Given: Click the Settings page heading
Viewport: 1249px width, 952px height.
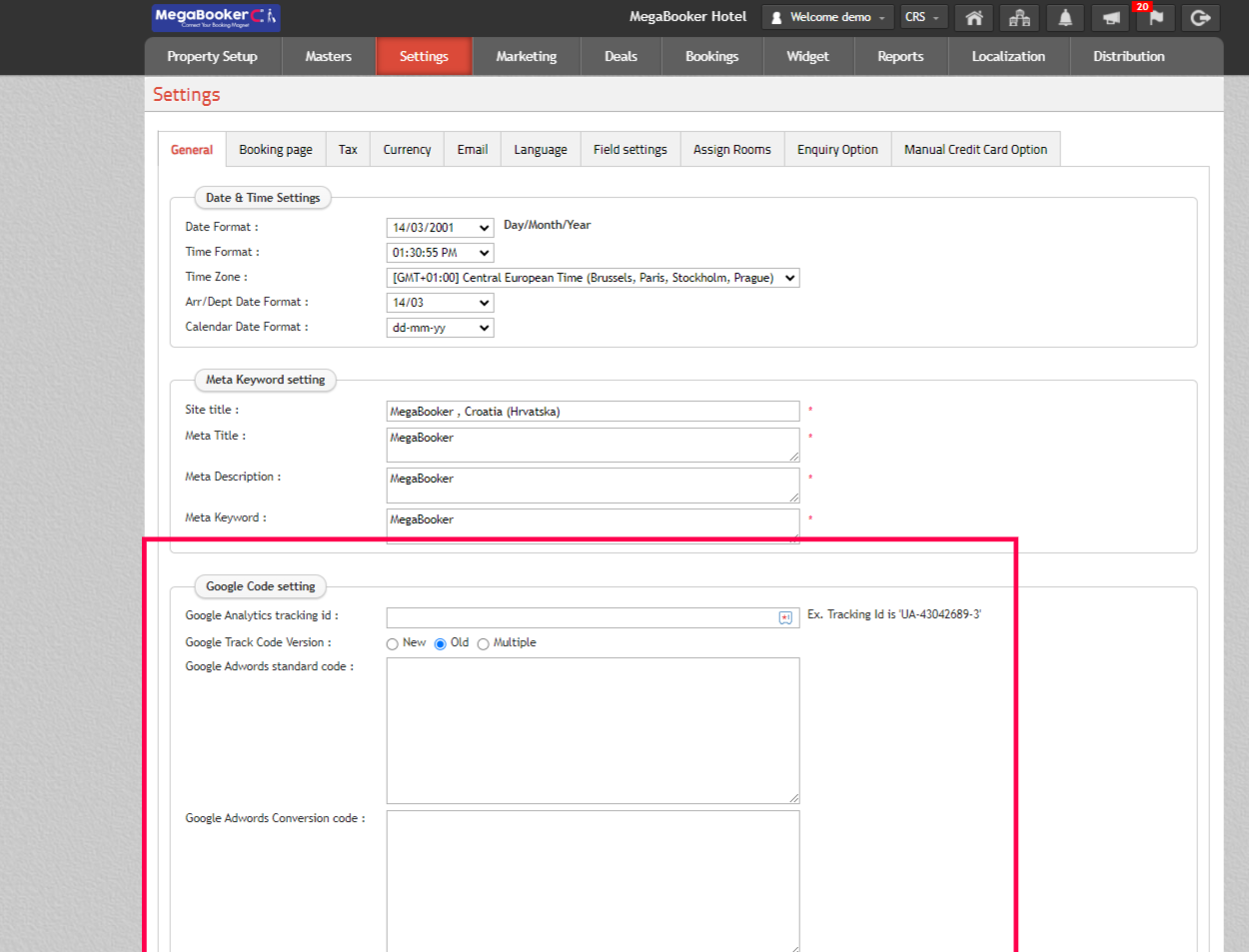Looking at the screenshot, I should (x=187, y=95).
